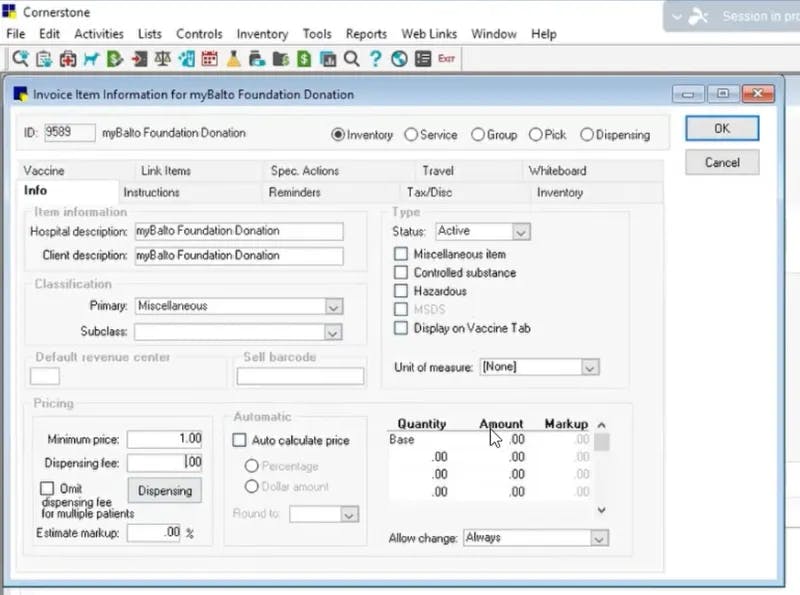
Task: Enable Auto calculate price checkbox
Action: click(239, 440)
